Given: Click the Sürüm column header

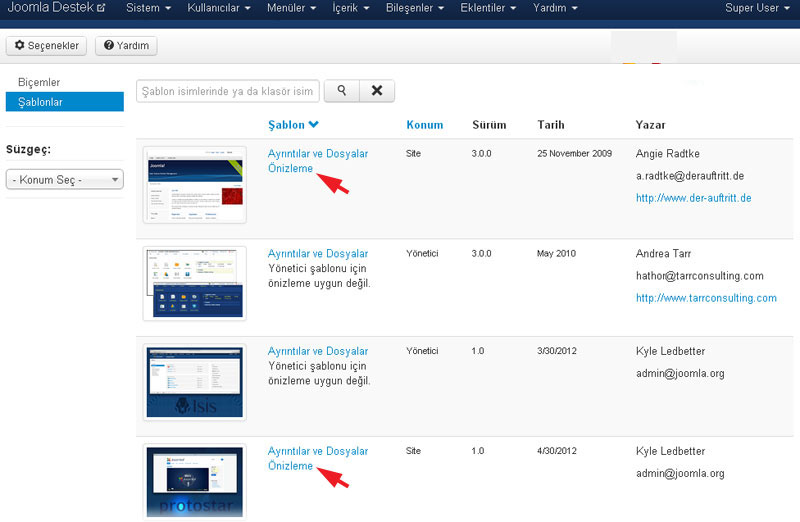Looking at the screenshot, I should (489, 125).
